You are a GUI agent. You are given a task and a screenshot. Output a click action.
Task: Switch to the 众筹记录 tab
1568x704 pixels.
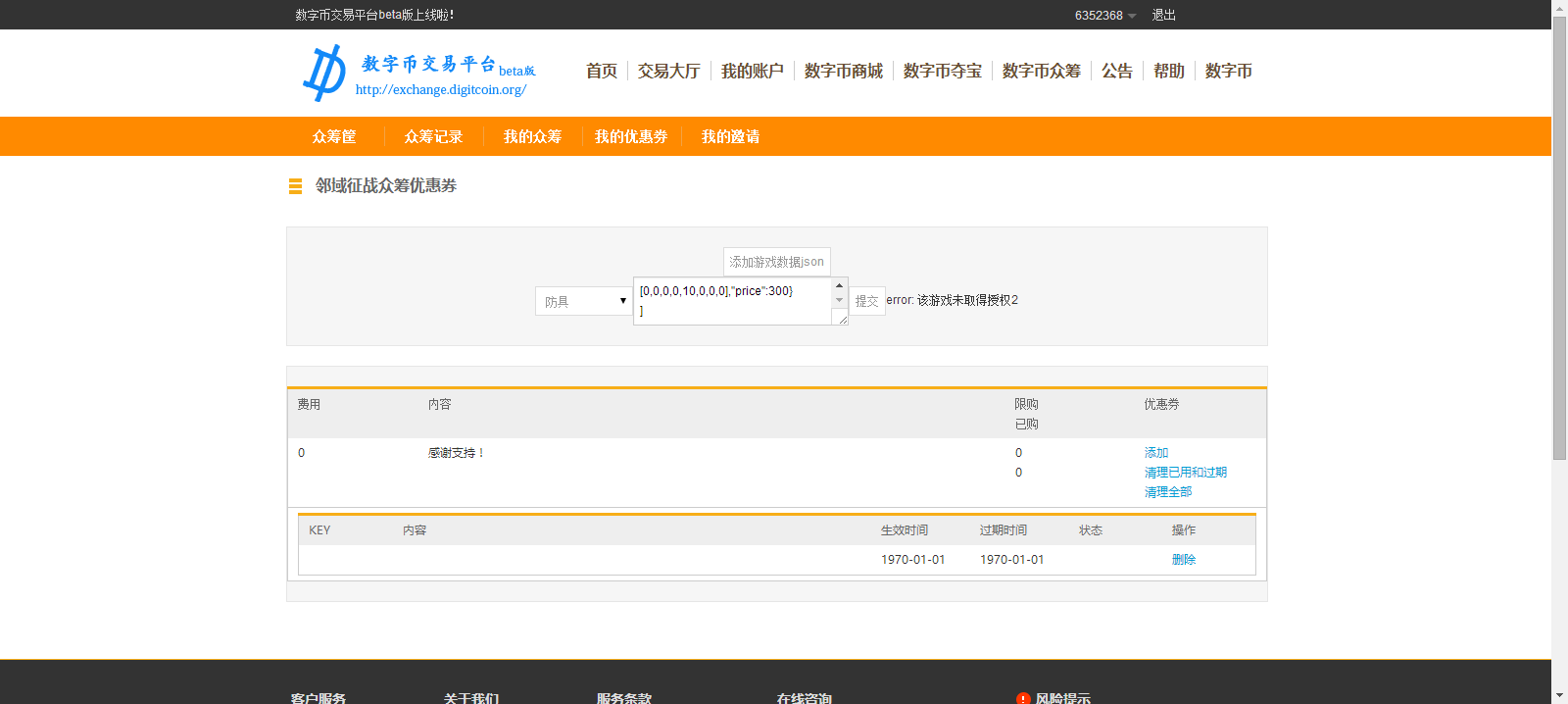click(433, 136)
